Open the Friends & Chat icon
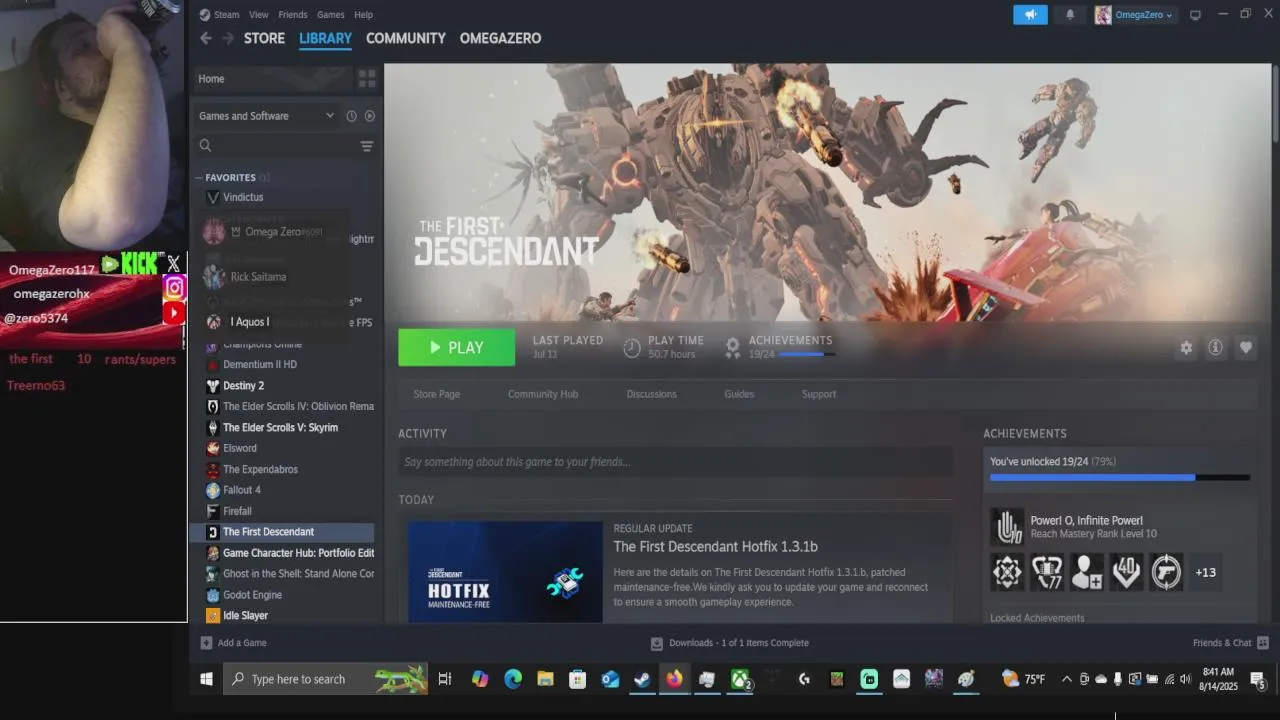This screenshot has height=720, width=1280. pos(1263,643)
